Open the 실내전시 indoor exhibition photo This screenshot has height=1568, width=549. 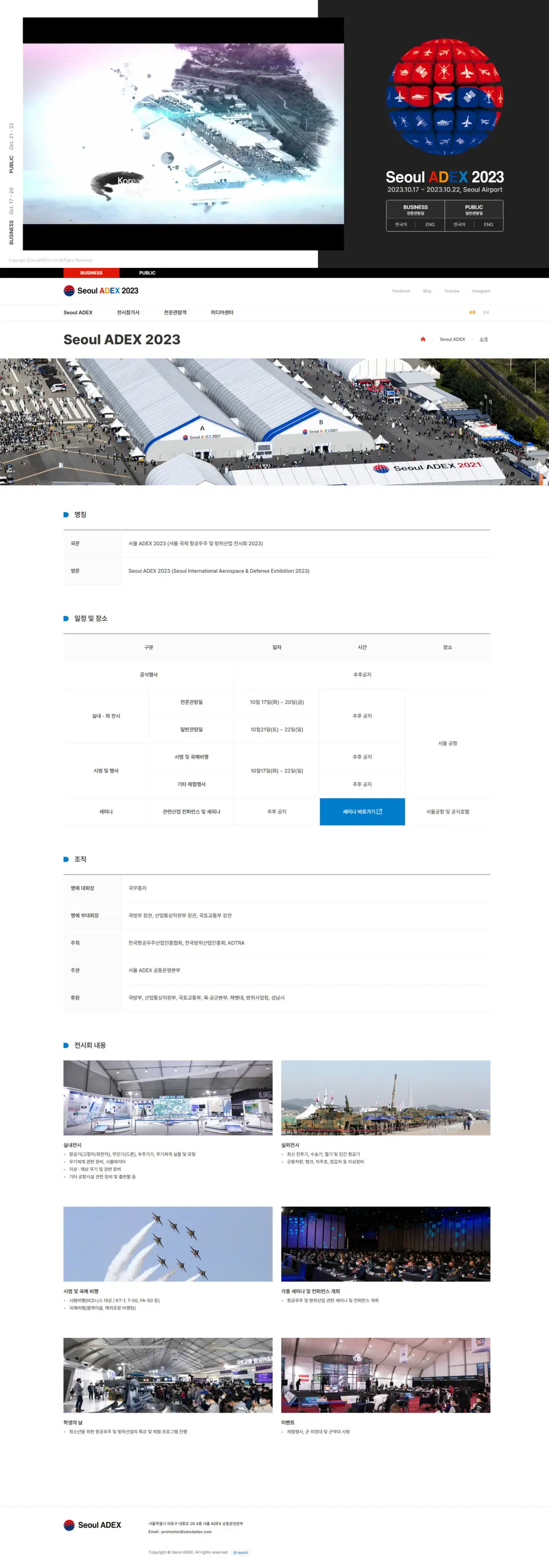coord(168,1097)
